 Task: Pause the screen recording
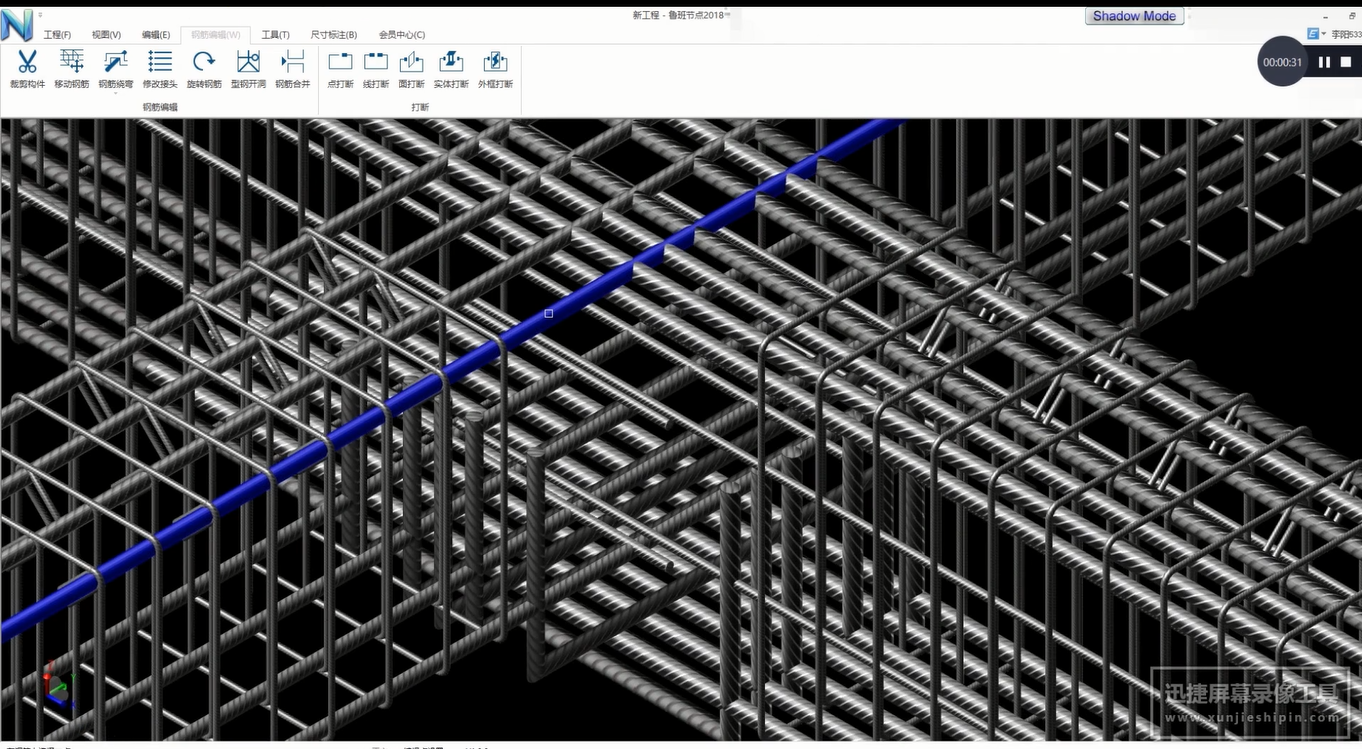(1324, 62)
